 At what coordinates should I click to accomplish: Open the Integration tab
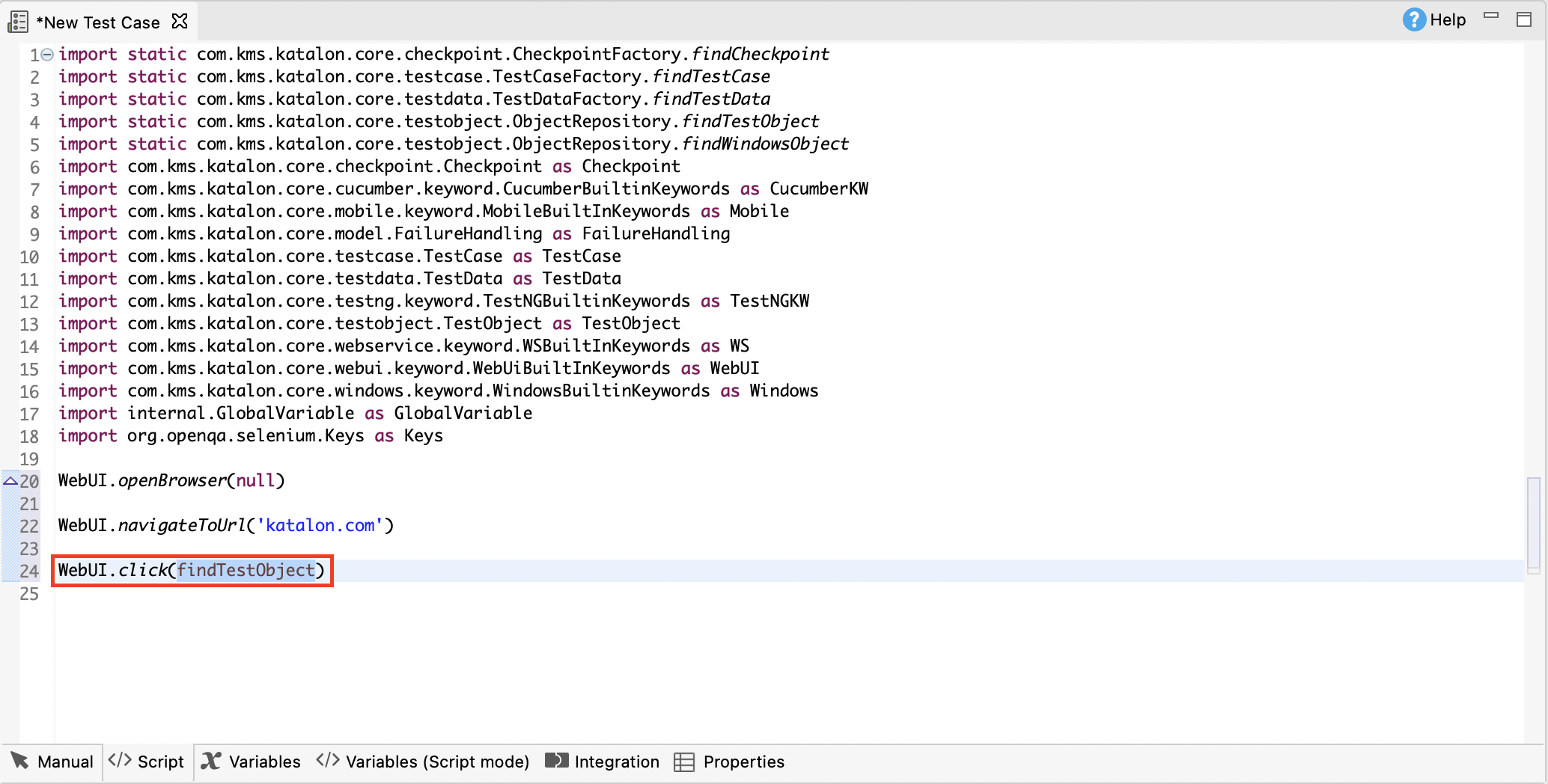pyautogui.click(x=616, y=761)
